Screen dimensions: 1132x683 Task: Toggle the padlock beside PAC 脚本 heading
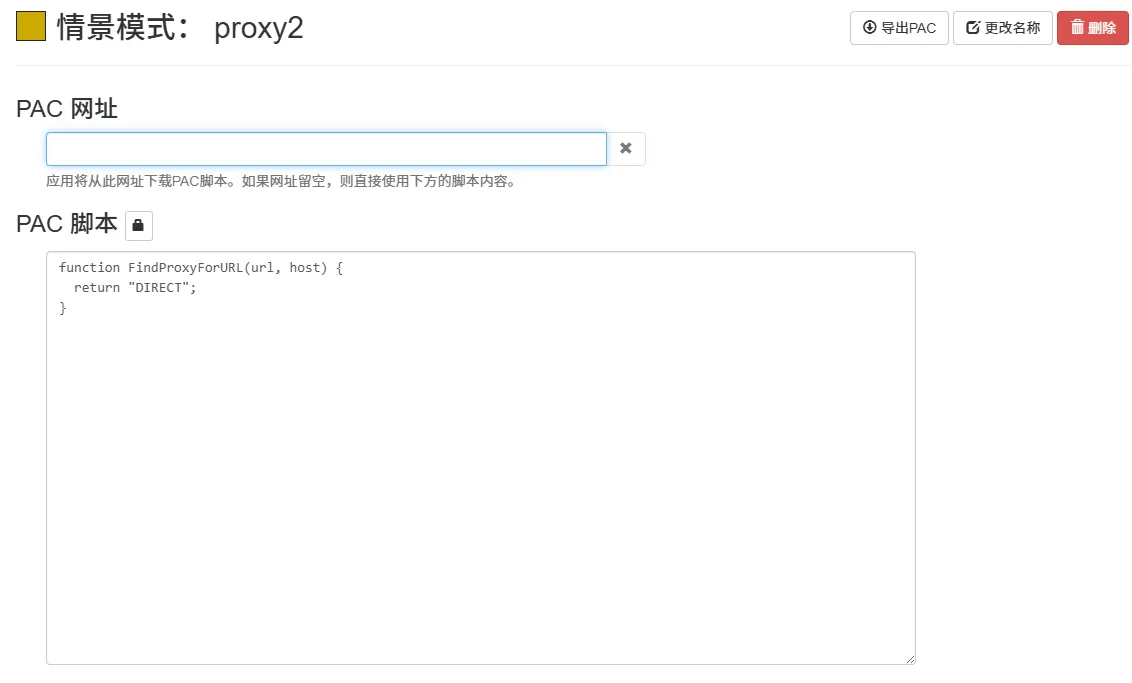coord(138,225)
